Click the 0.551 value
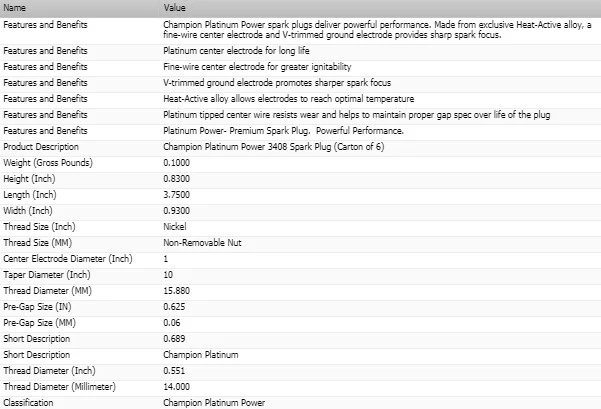The width and height of the screenshot is (601, 409). coord(174,371)
